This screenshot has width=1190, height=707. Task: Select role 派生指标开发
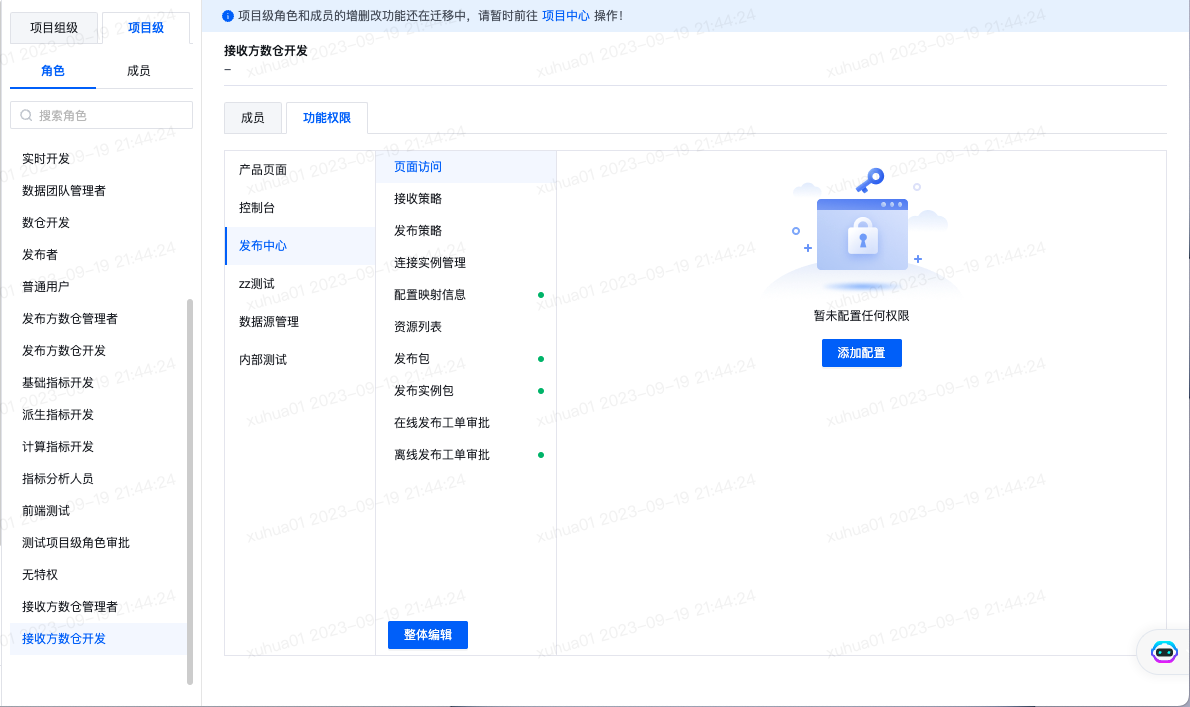(98, 415)
